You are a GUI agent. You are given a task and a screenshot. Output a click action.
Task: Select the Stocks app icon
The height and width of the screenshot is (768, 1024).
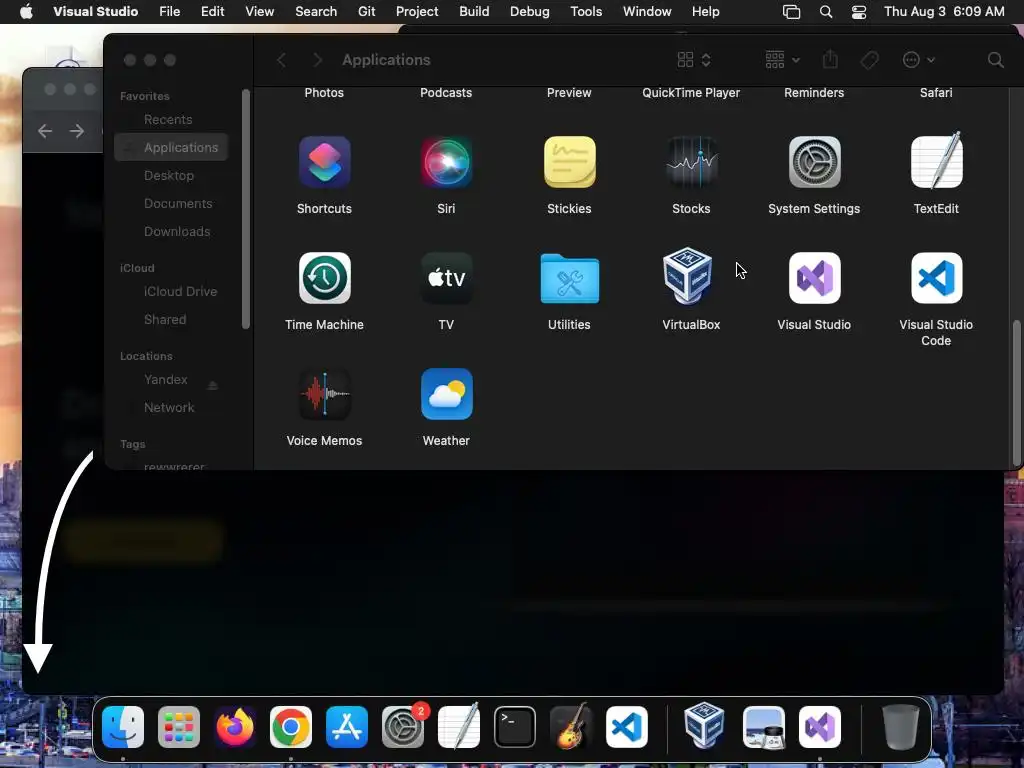tap(692, 162)
